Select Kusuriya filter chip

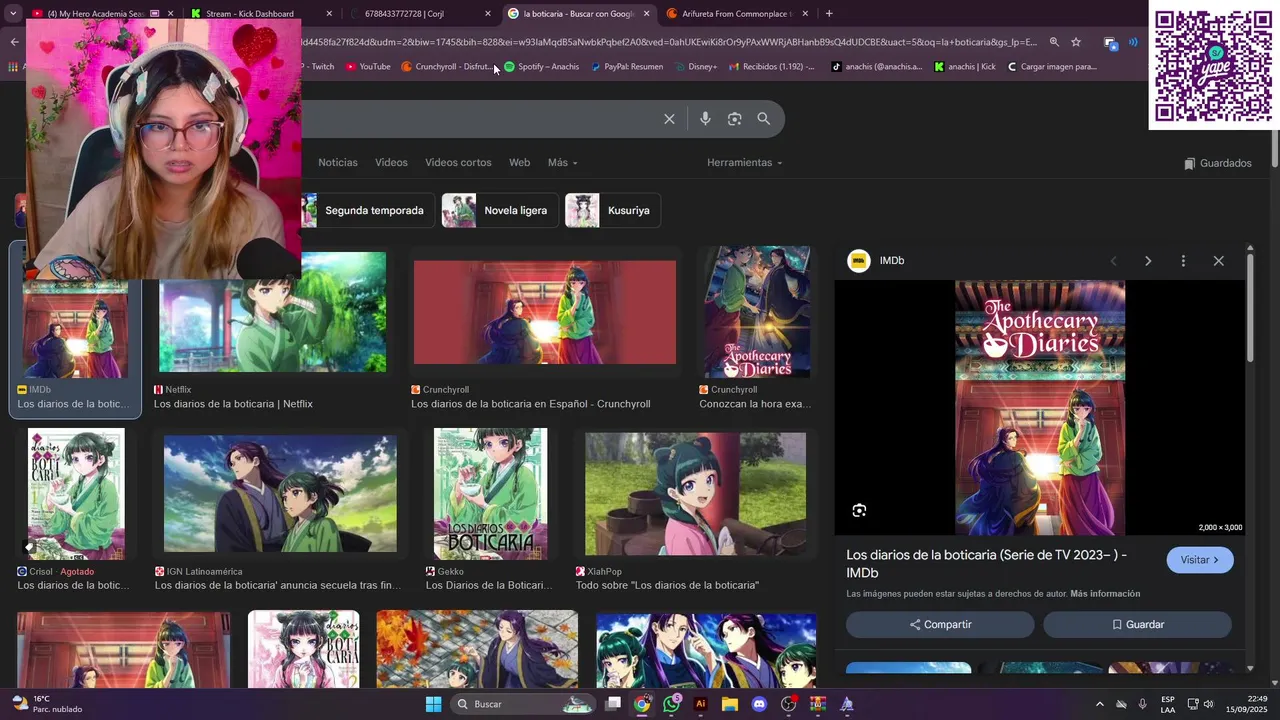click(x=613, y=211)
